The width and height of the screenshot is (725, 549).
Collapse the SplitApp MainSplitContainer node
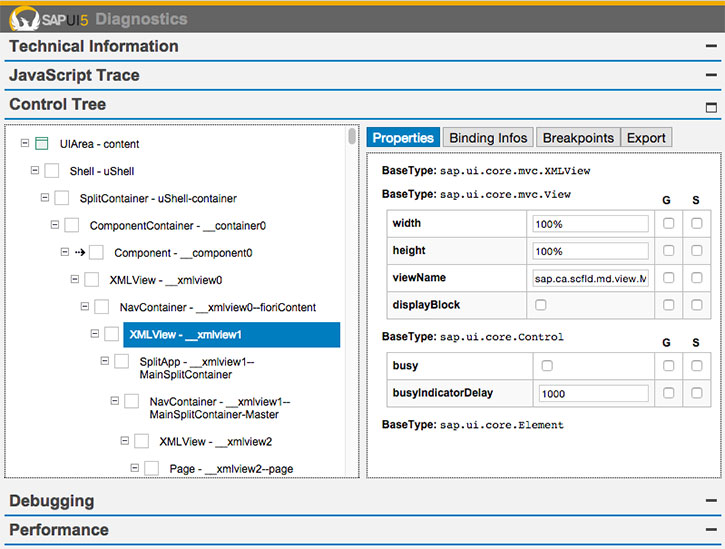tap(105, 360)
